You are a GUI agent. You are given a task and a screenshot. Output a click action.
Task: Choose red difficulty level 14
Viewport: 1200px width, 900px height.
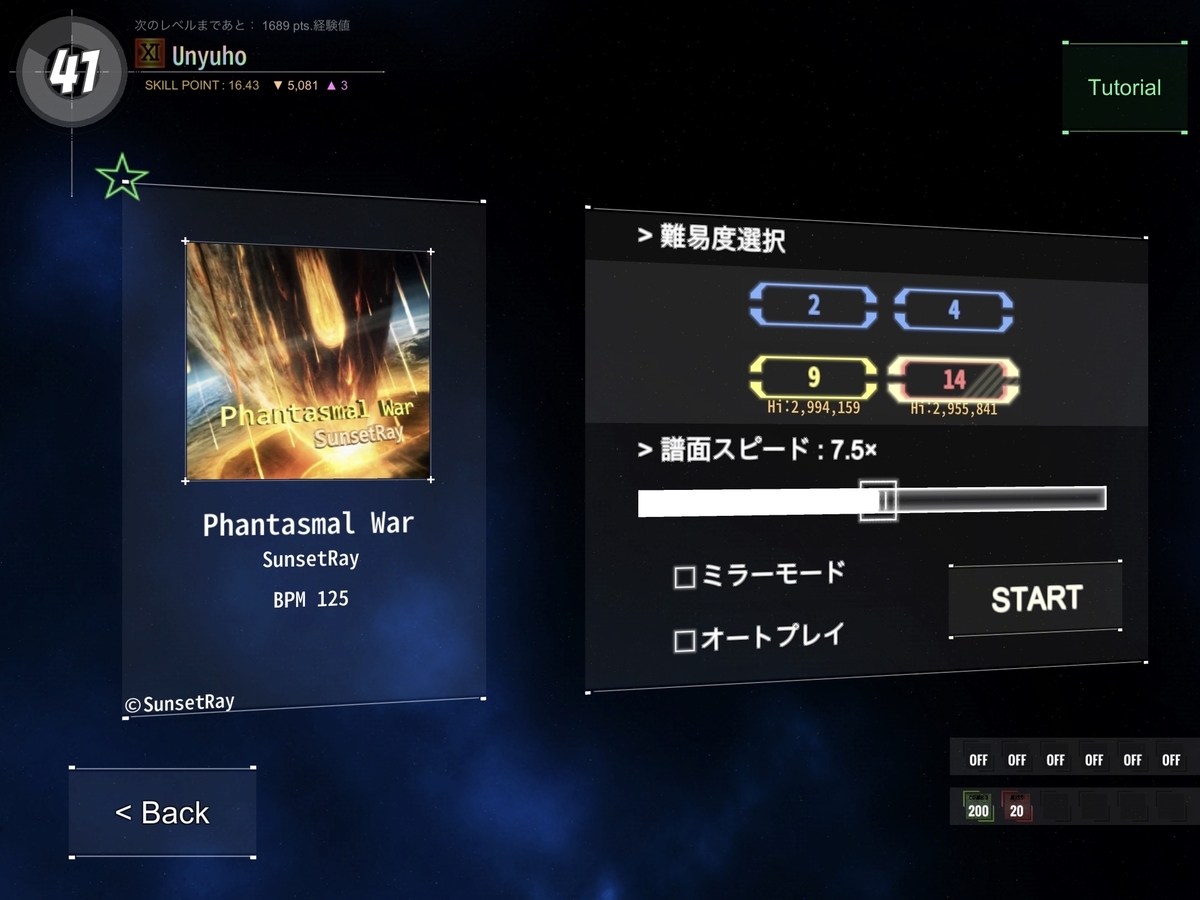[x=953, y=380]
